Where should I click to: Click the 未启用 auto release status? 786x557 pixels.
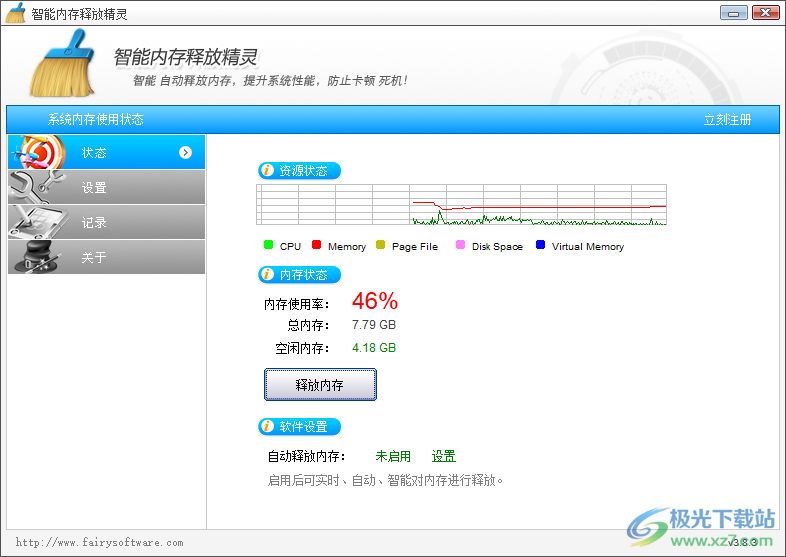tap(393, 456)
